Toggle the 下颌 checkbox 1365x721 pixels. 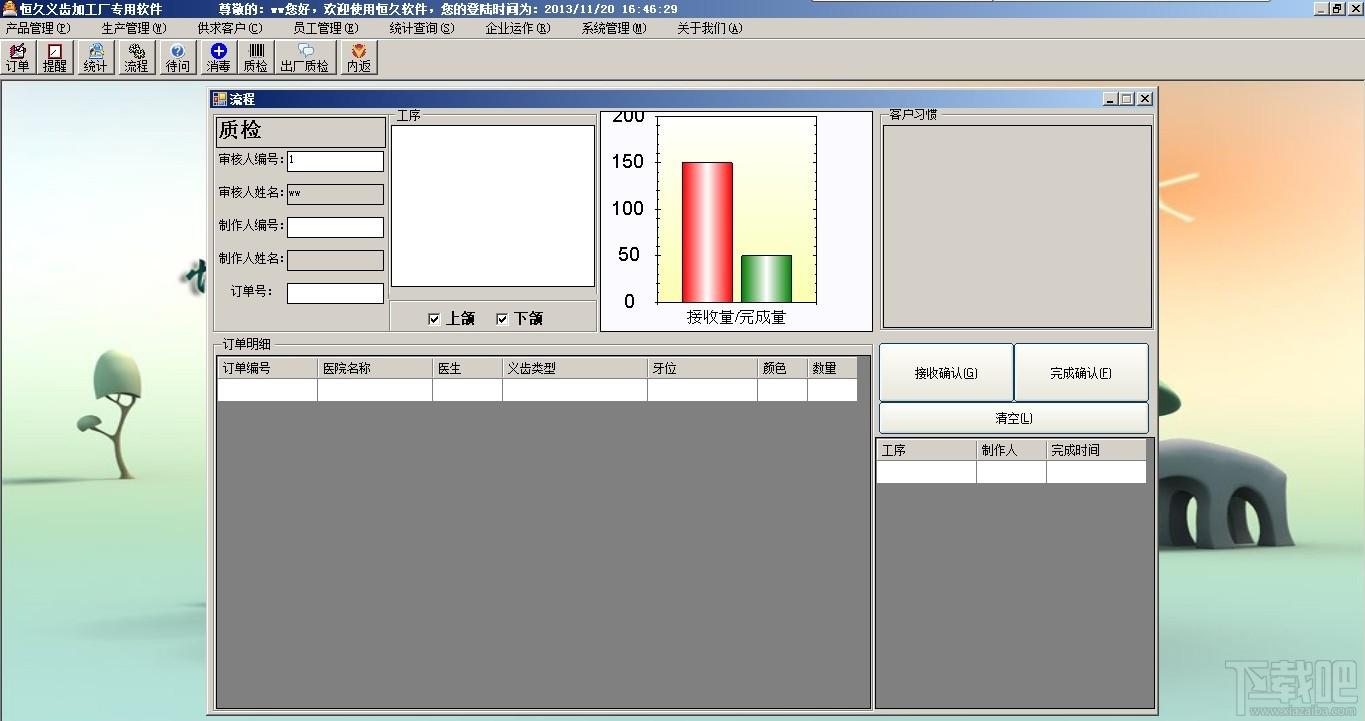click(502, 319)
